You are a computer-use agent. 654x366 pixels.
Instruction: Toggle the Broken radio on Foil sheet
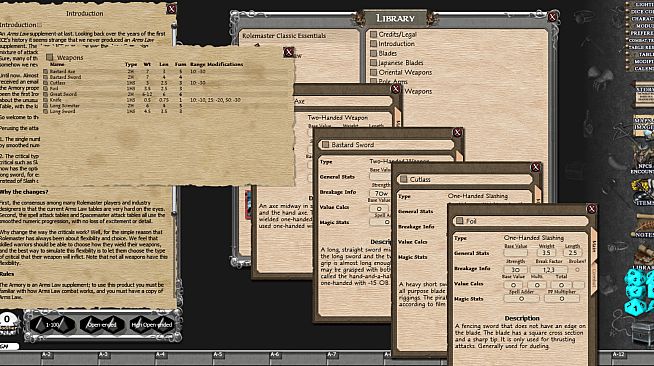[x=577, y=270]
